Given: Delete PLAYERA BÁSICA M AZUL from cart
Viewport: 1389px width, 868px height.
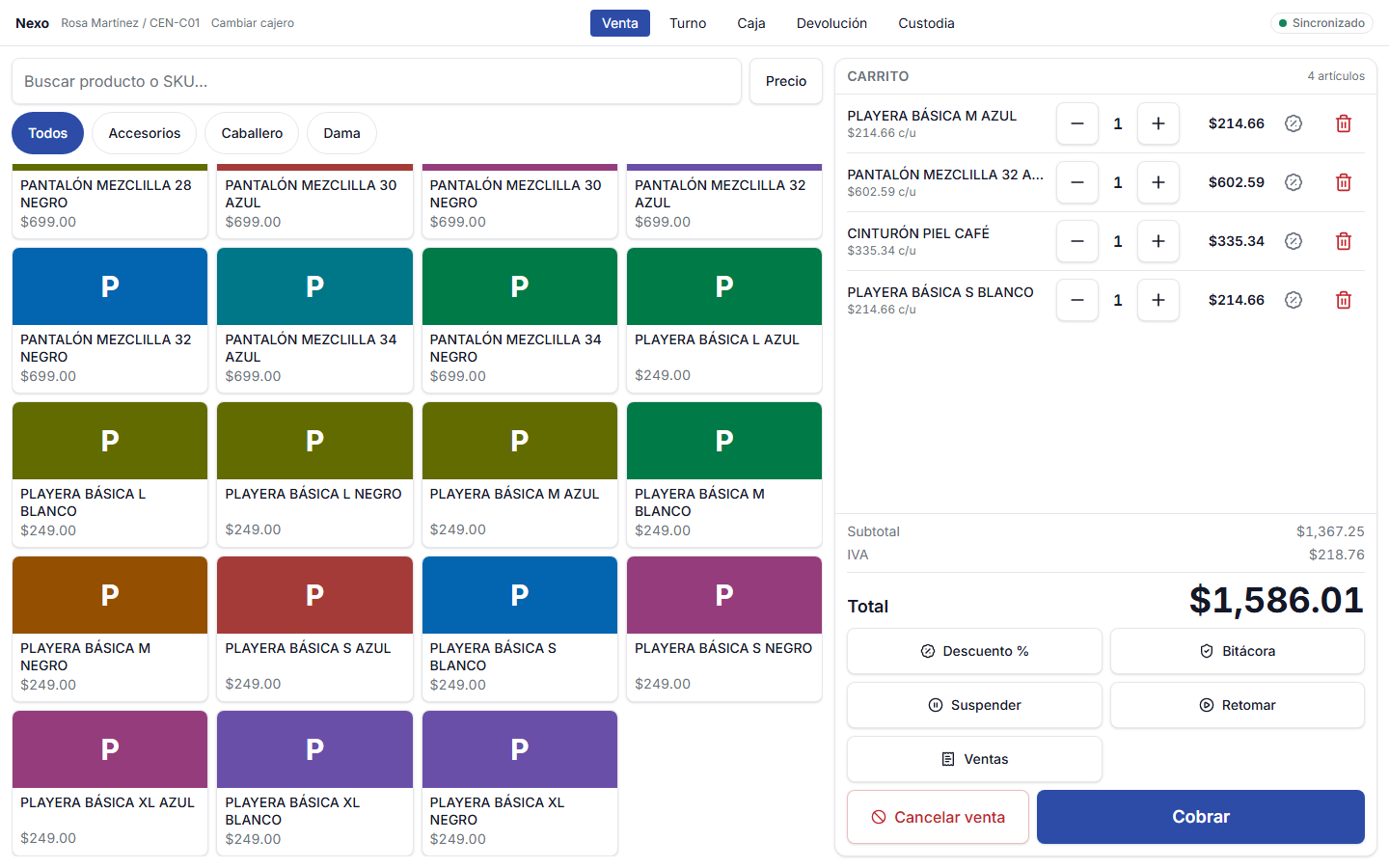Looking at the screenshot, I should 1343,123.
